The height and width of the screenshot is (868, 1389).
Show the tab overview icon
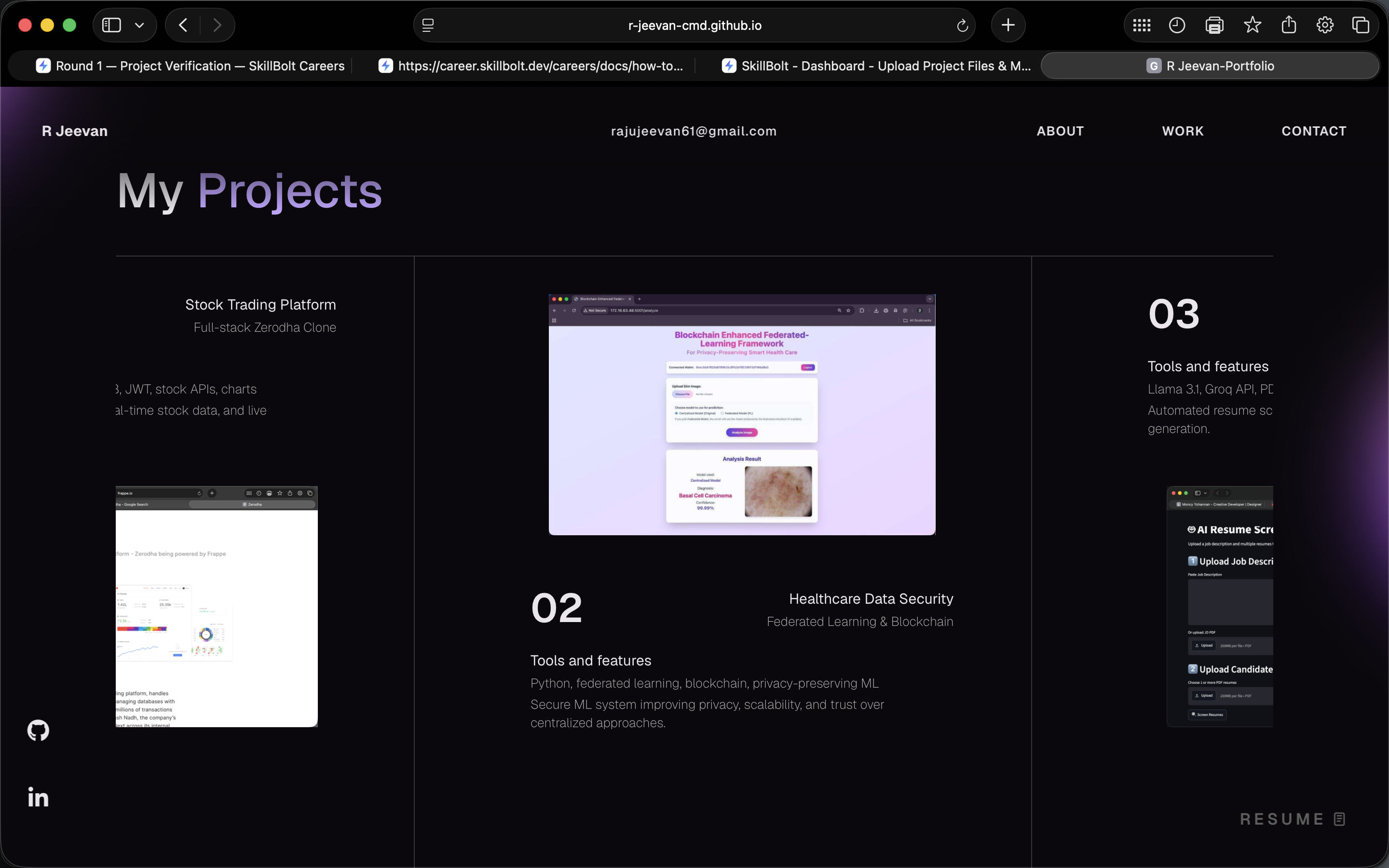(x=1361, y=25)
